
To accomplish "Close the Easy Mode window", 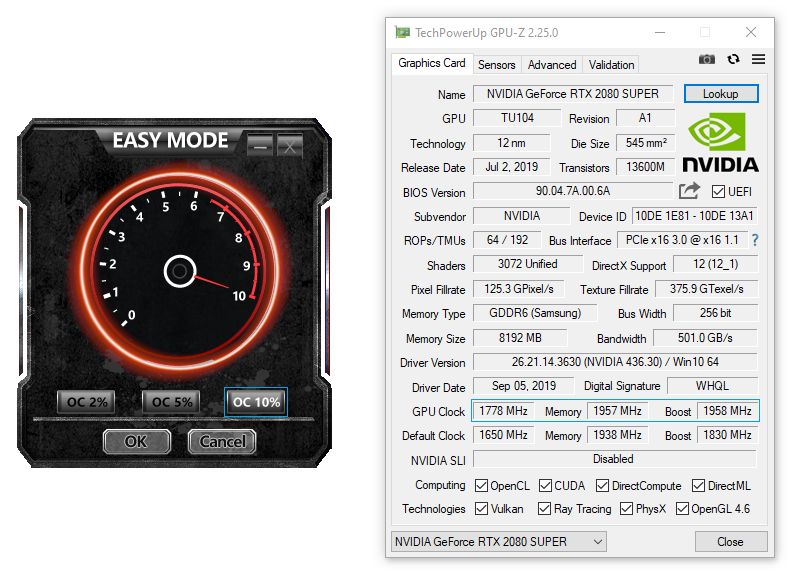I will (x=290, y=147).
